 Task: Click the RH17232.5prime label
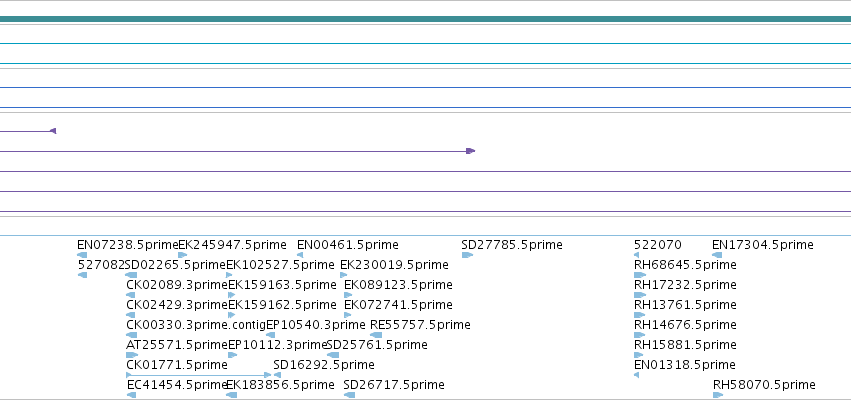(685, 285)
